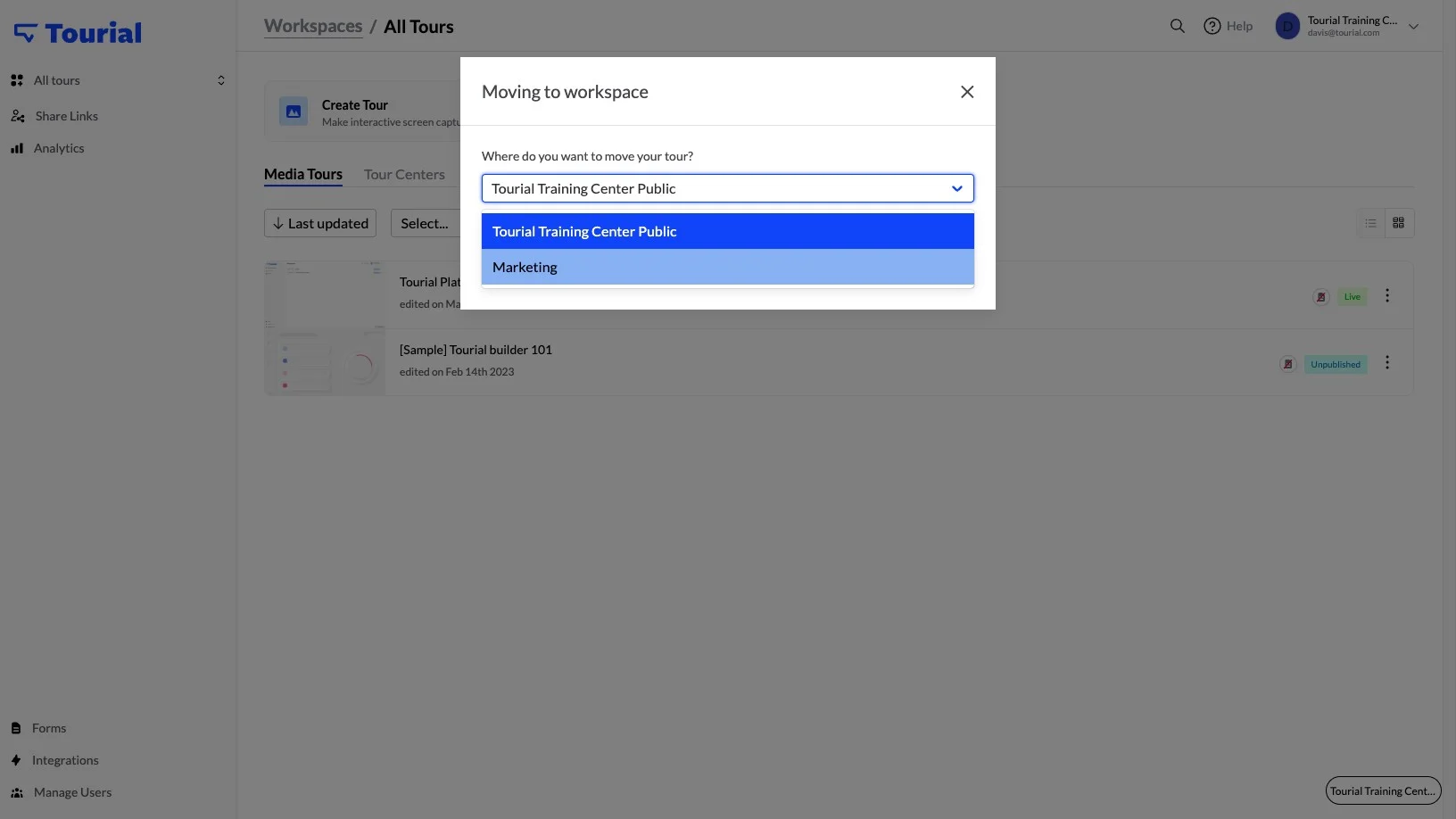Click the Tourial logo
Screen dimensions: 1456x819
78,33
